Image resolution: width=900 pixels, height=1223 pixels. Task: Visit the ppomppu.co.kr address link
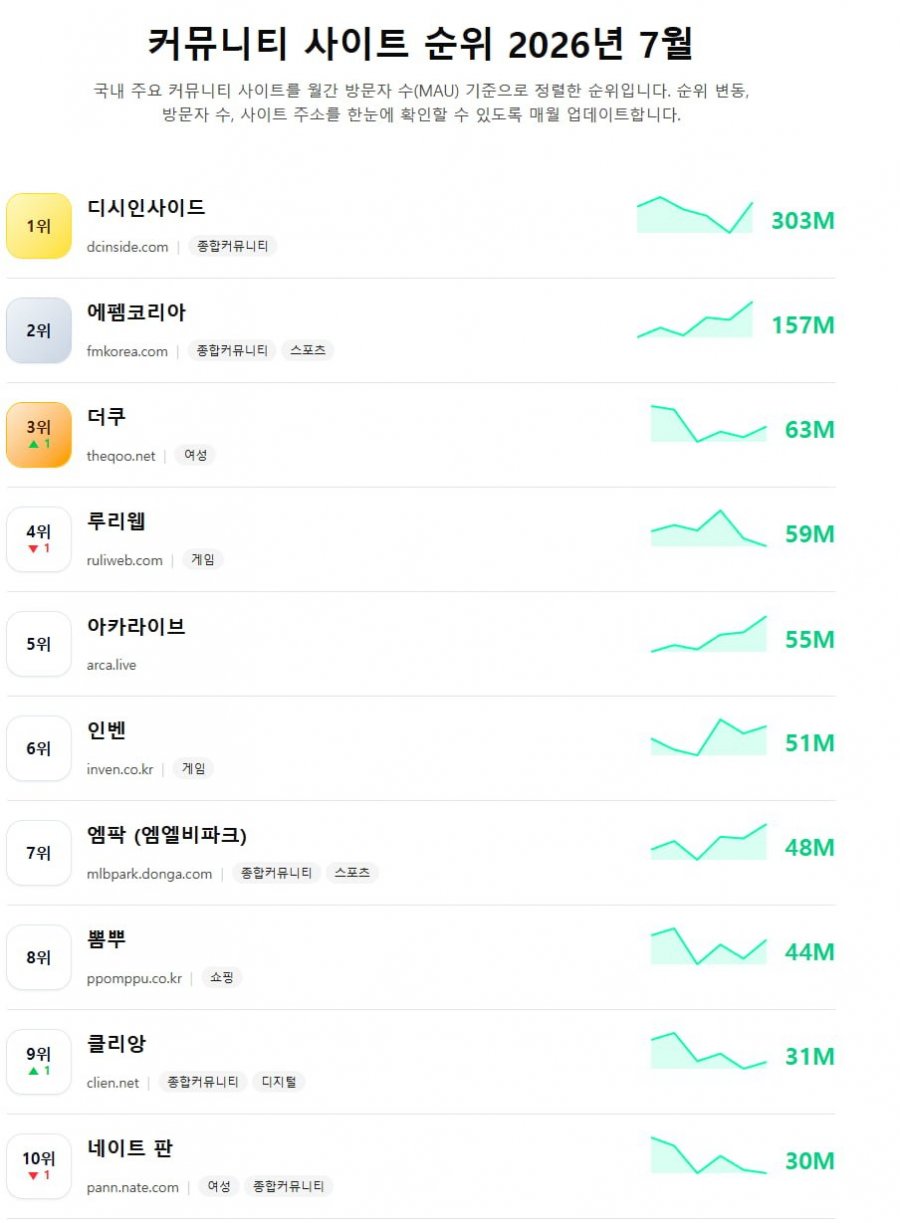tap(134, 978)
